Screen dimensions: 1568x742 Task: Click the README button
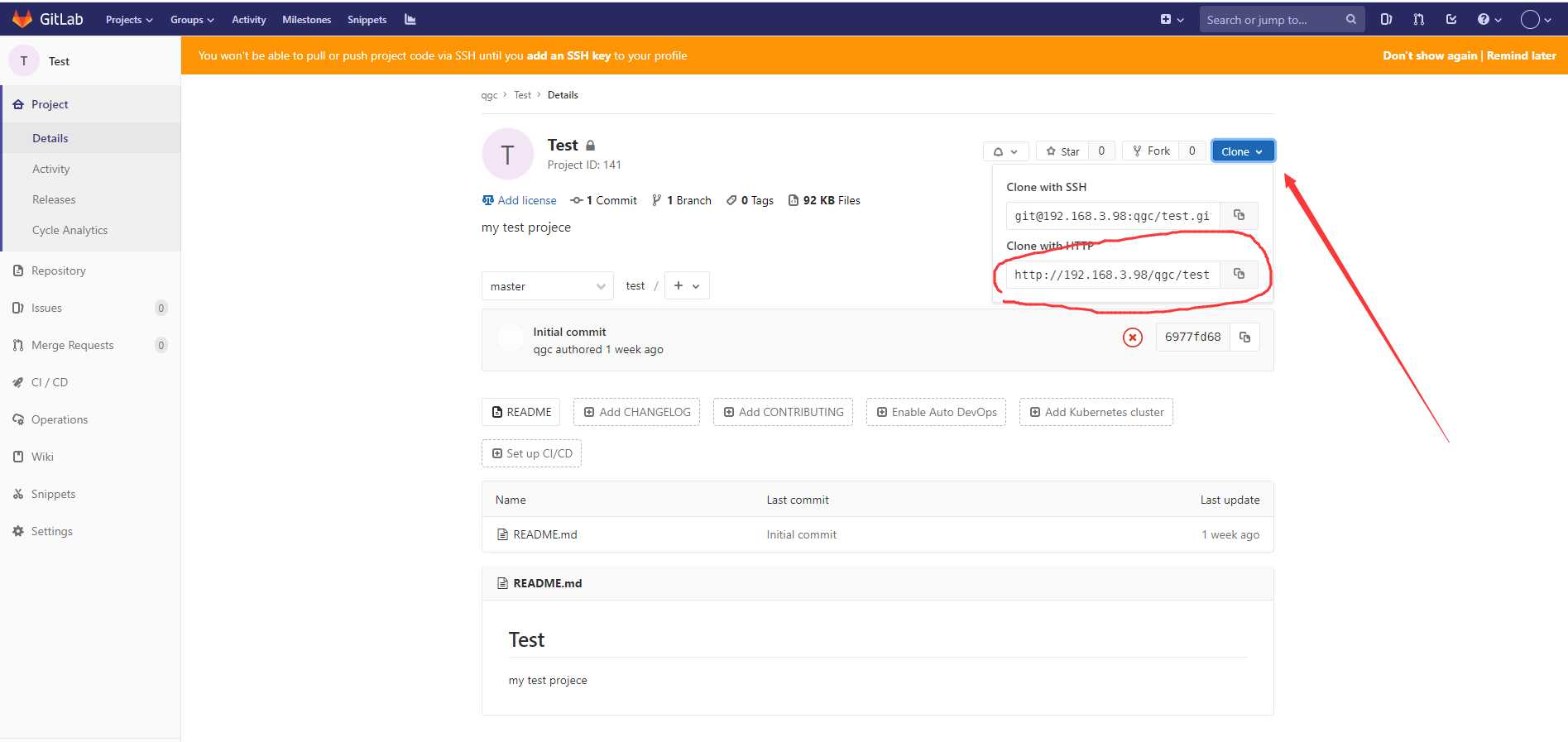click(521, 412)
